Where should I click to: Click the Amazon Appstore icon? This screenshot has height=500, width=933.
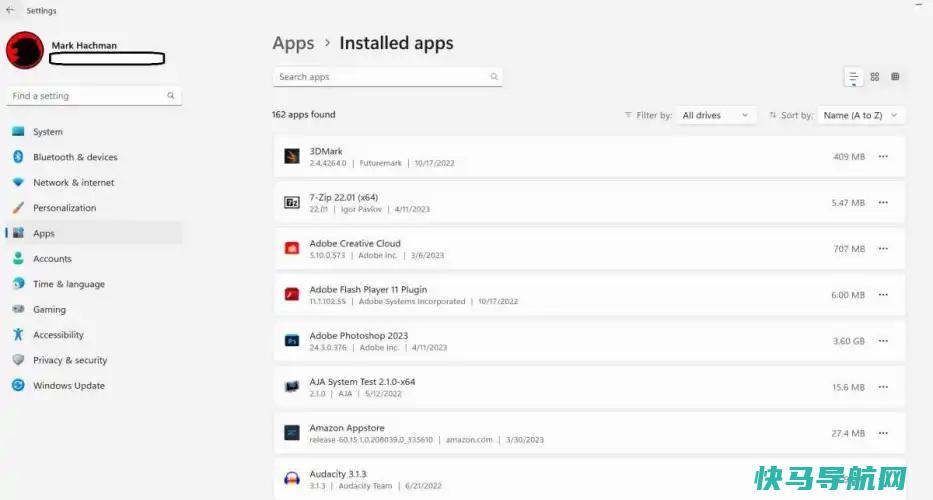pyautogui.click(x=292, y=433)
